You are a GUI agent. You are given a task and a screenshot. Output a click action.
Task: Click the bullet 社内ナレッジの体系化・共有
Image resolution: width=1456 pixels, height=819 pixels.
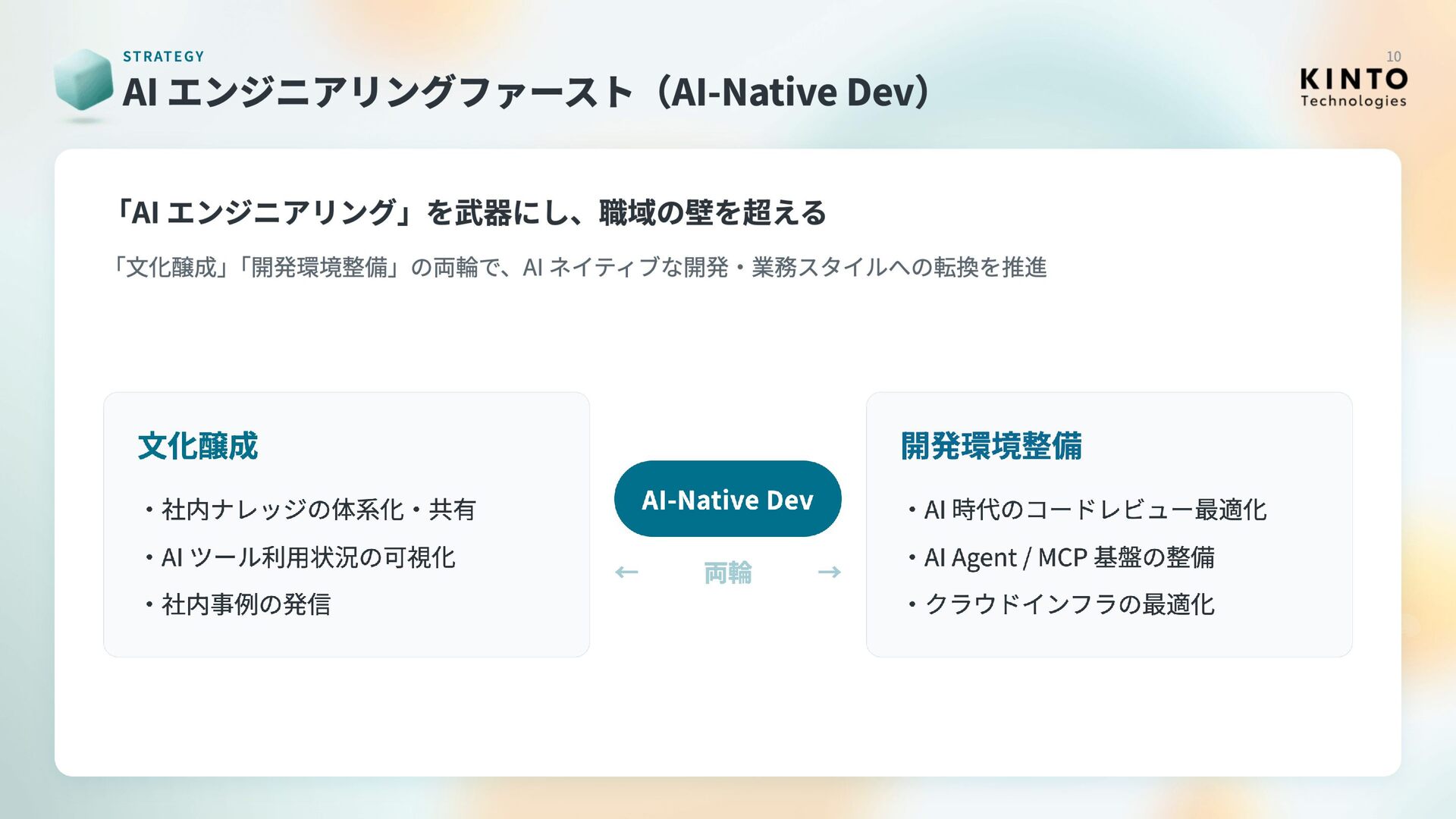coord(310,510)
